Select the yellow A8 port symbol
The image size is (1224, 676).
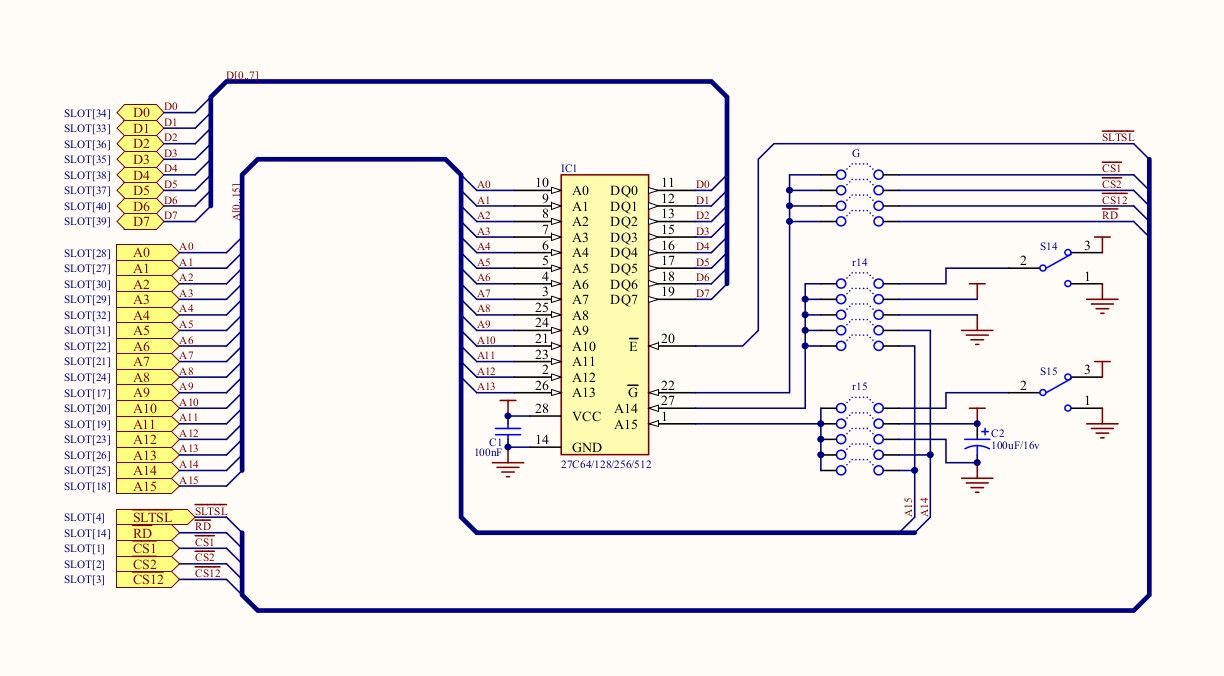coord(146,377)
